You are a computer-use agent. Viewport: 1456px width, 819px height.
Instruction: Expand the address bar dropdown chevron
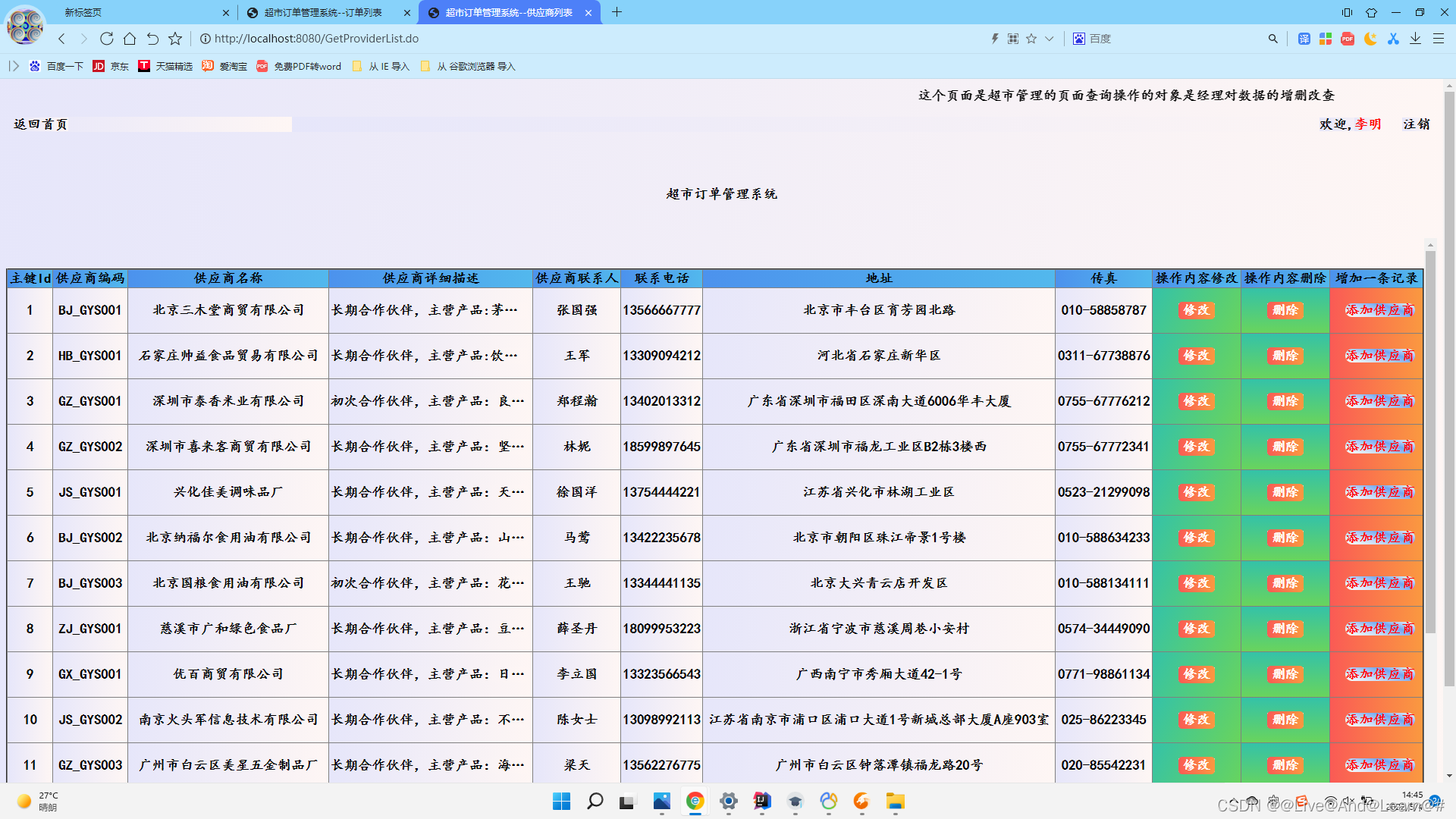1050,39
